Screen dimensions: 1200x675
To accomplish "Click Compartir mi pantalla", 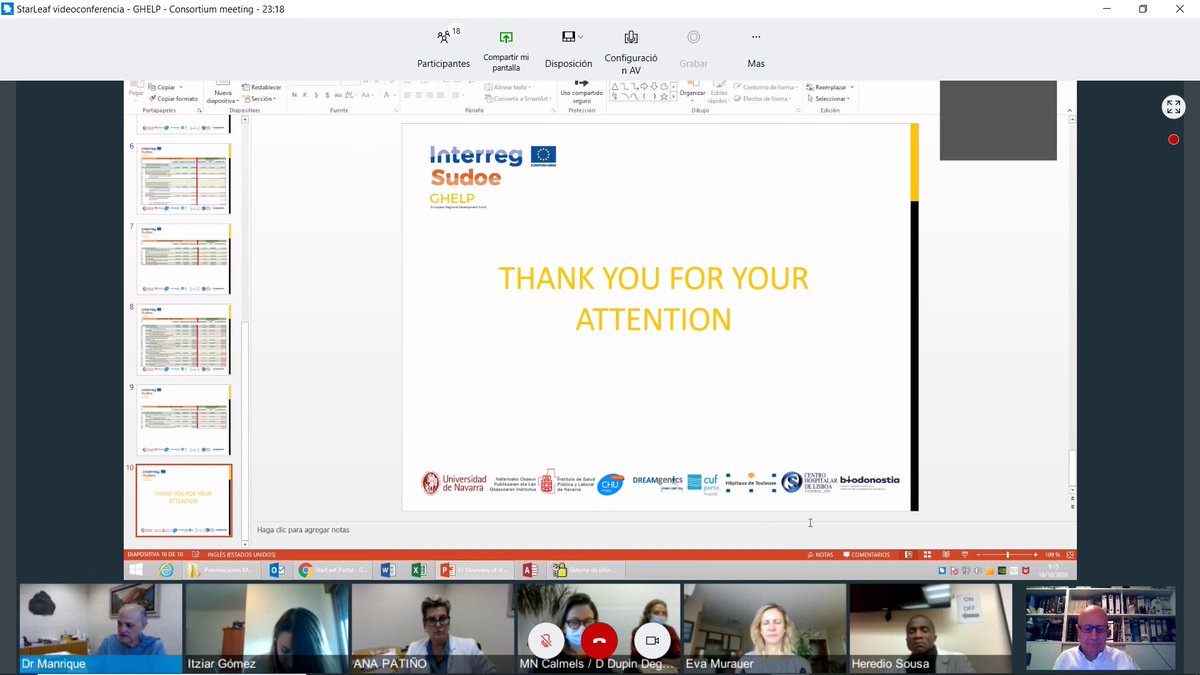I will (506, 50).
